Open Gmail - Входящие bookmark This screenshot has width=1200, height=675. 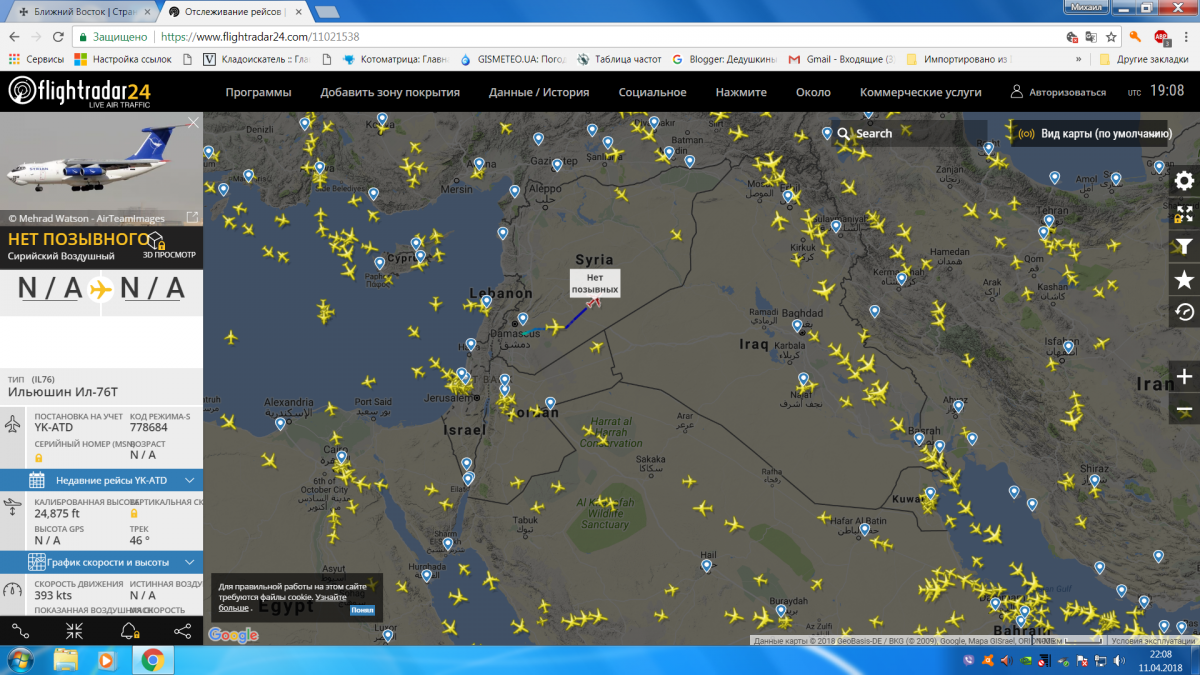click(841, 59)
